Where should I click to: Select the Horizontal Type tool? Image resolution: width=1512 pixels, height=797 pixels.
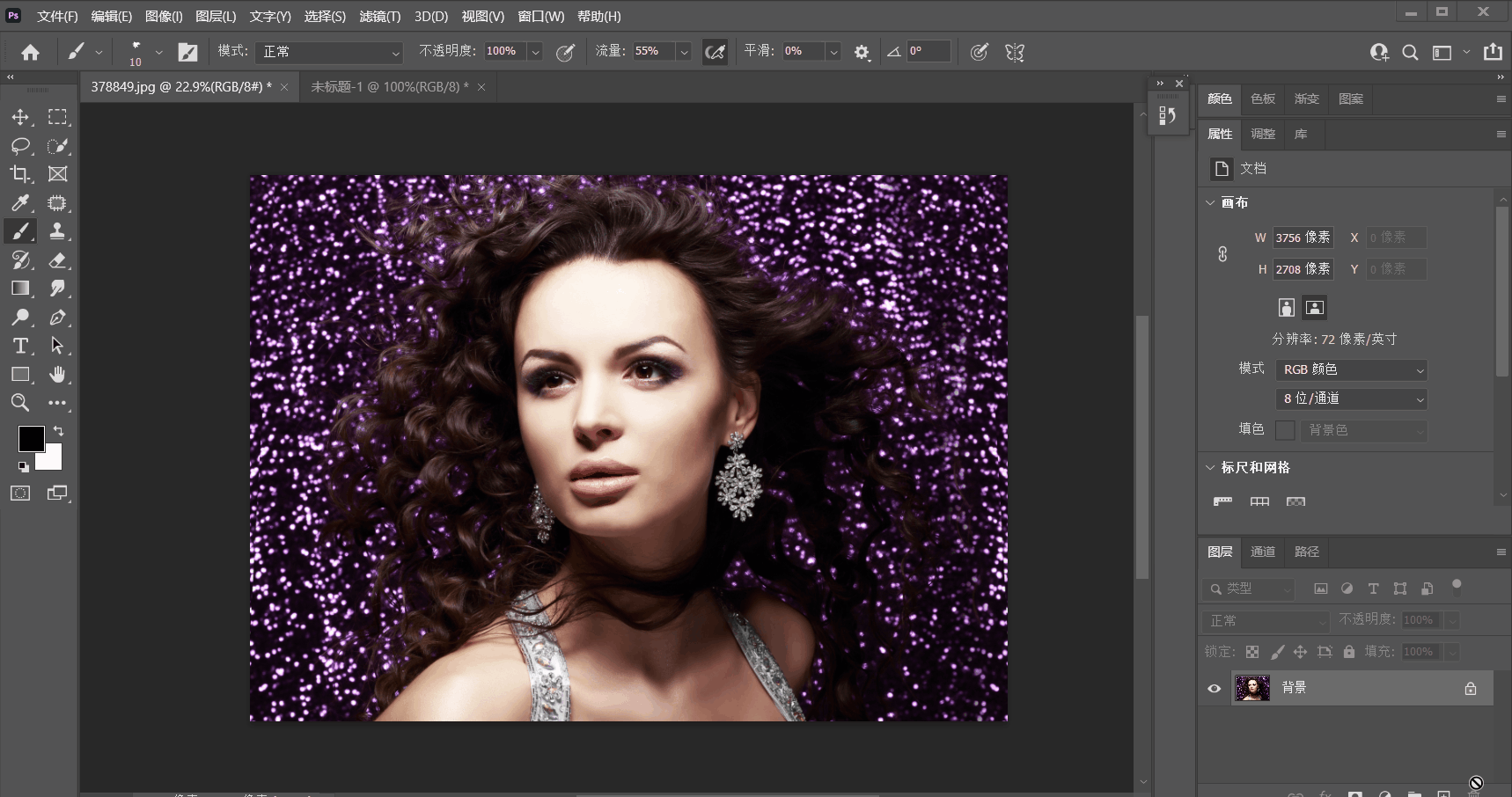pos(20,346)
